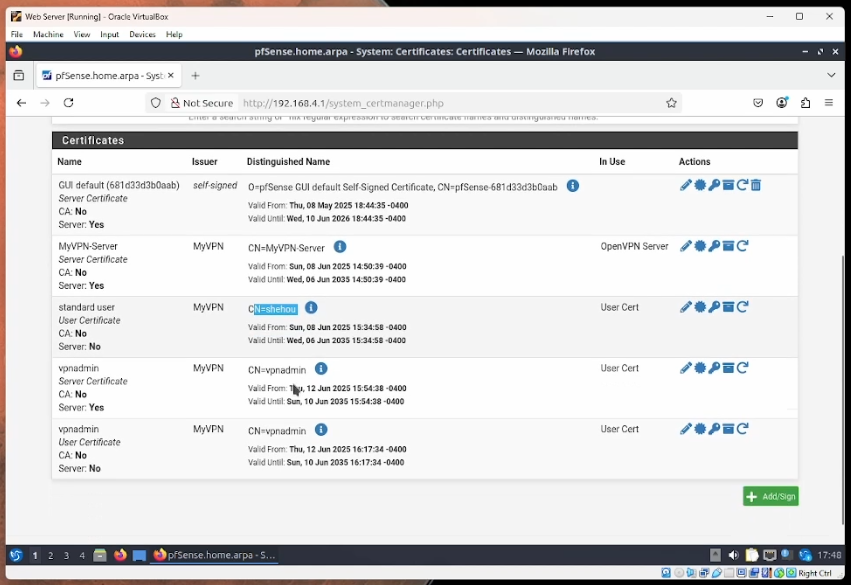This screenshot has height=585, width=851.
Task: Export the standard user certificate with the seal icon
Action: click(x=700, y=307)
